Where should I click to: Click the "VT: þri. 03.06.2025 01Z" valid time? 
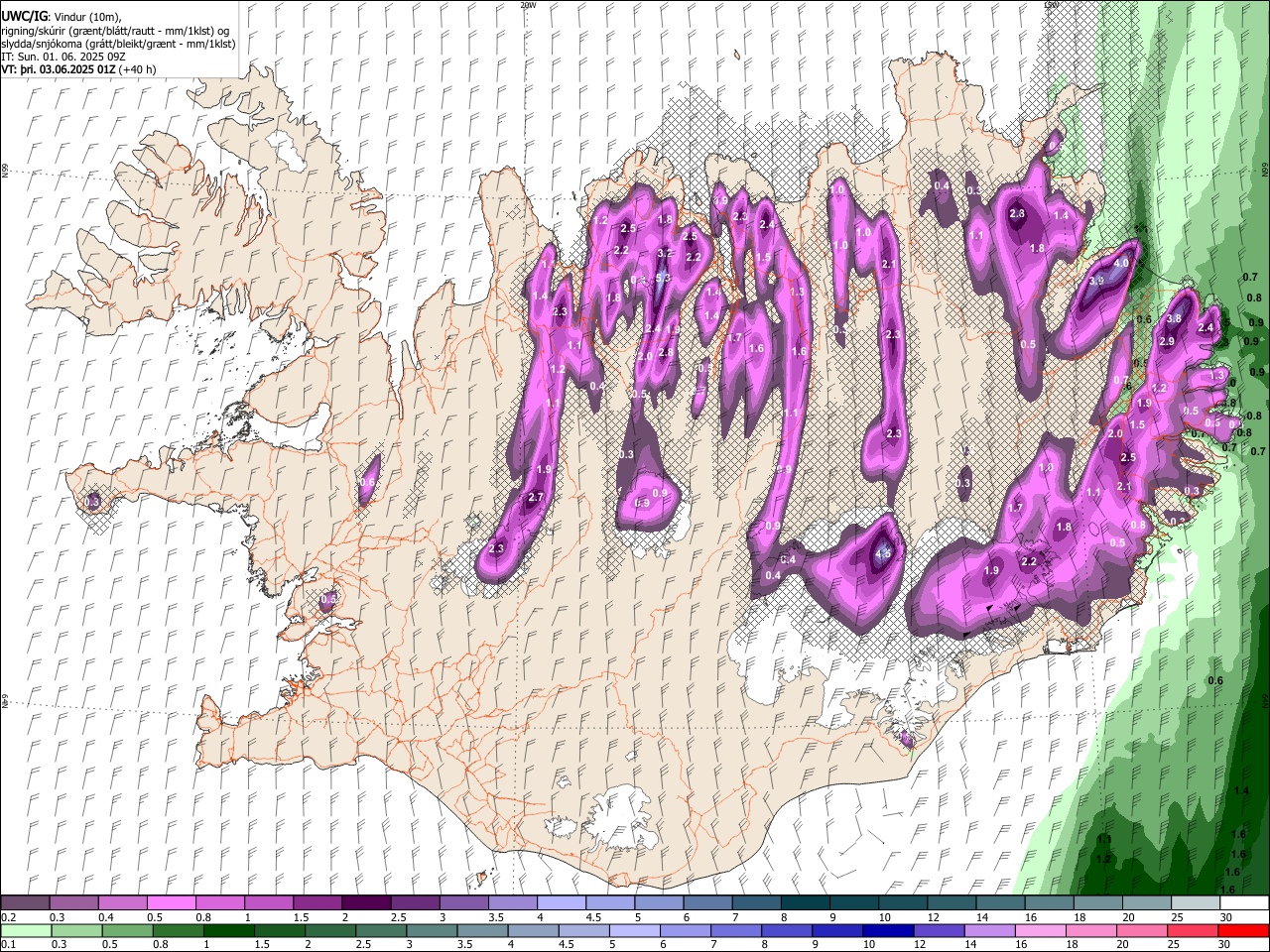pyautogui.click(x=59, y=70)
